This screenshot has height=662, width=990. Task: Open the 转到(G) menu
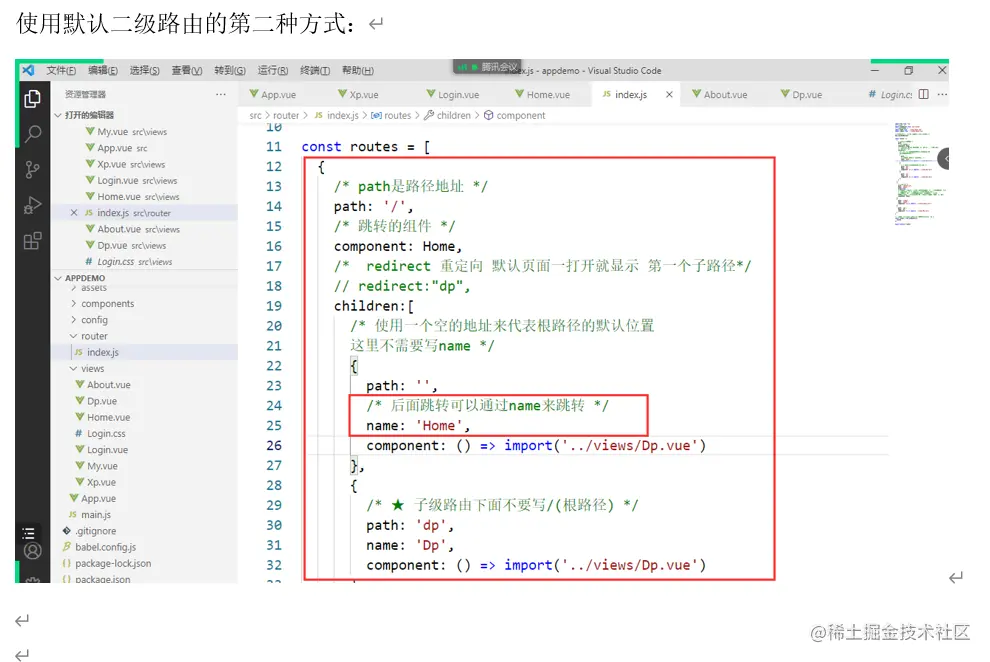click(230, 70)
